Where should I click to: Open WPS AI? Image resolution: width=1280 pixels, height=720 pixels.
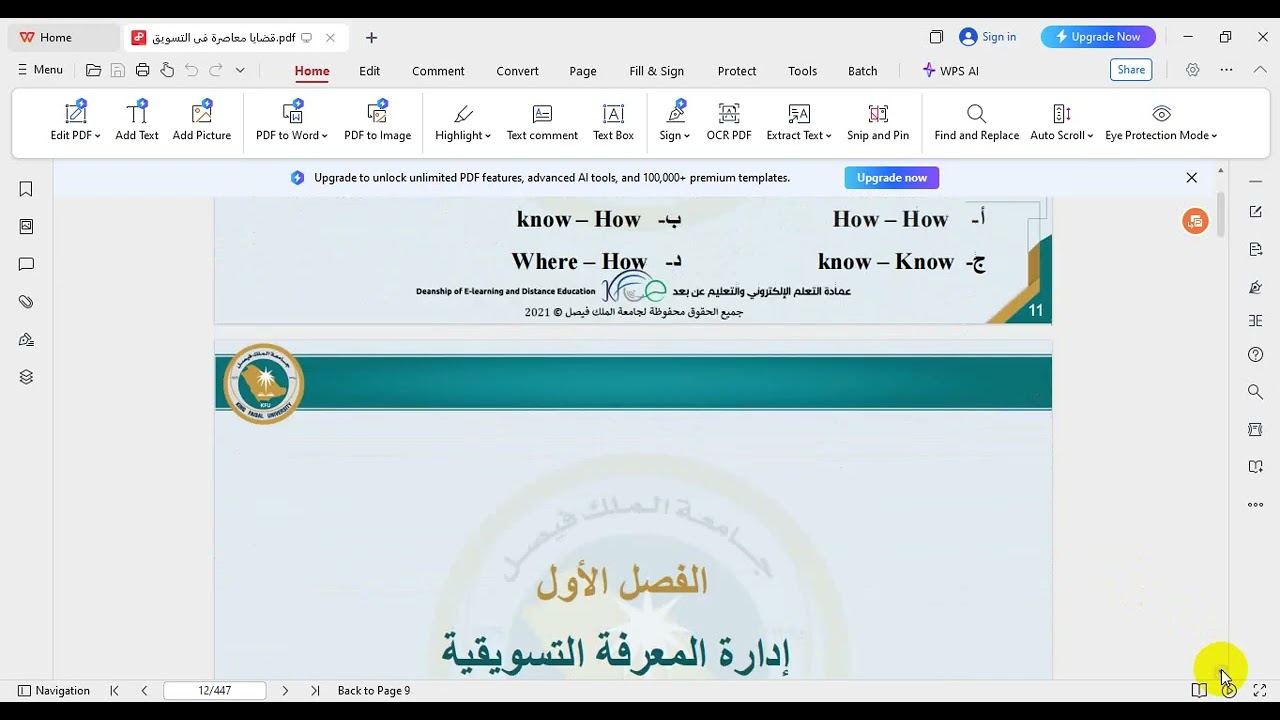coord(951,71)
